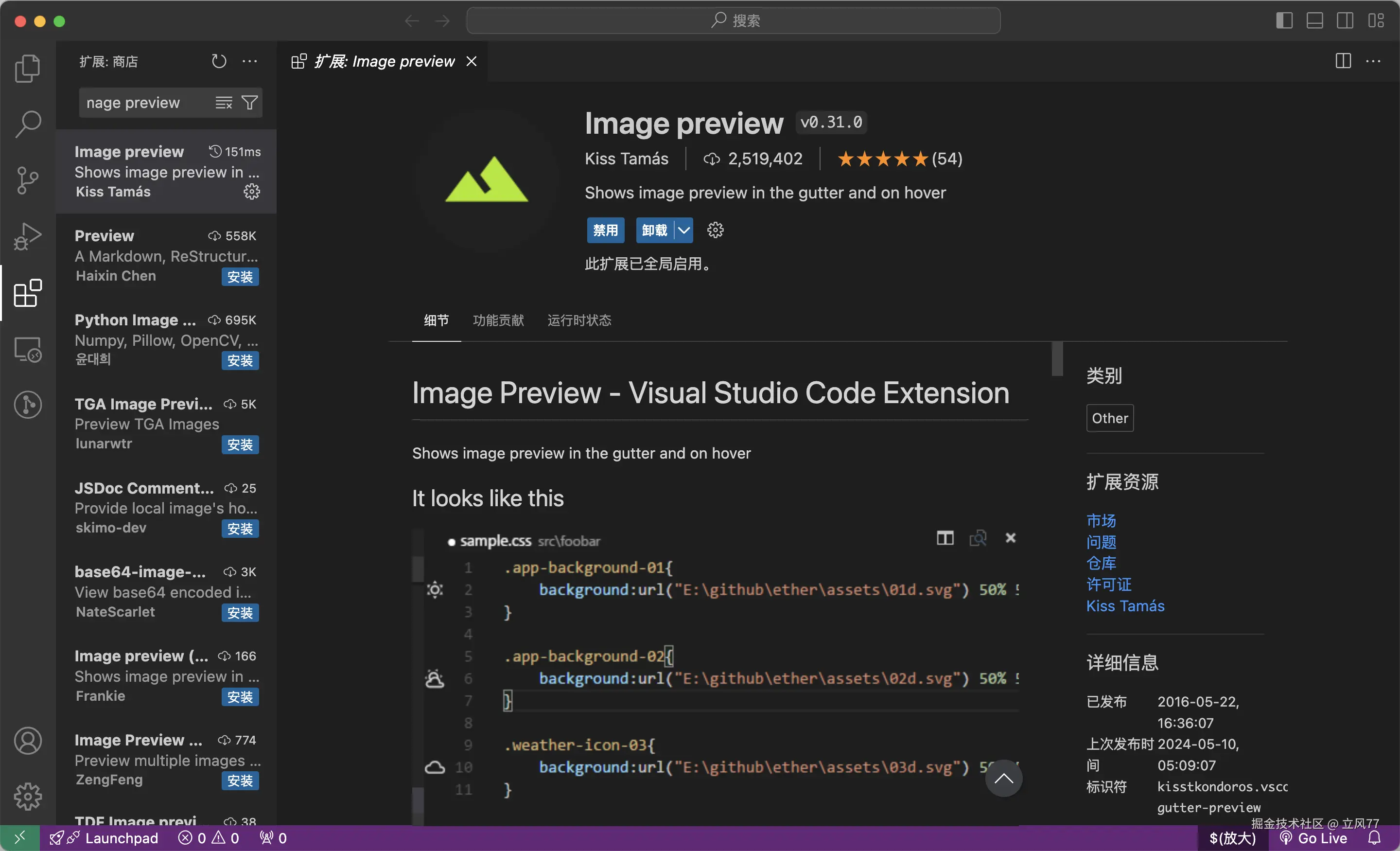Click the Go Live status bar item
This screenshot has width=1400, height=851.
(x=1313, y=838)
